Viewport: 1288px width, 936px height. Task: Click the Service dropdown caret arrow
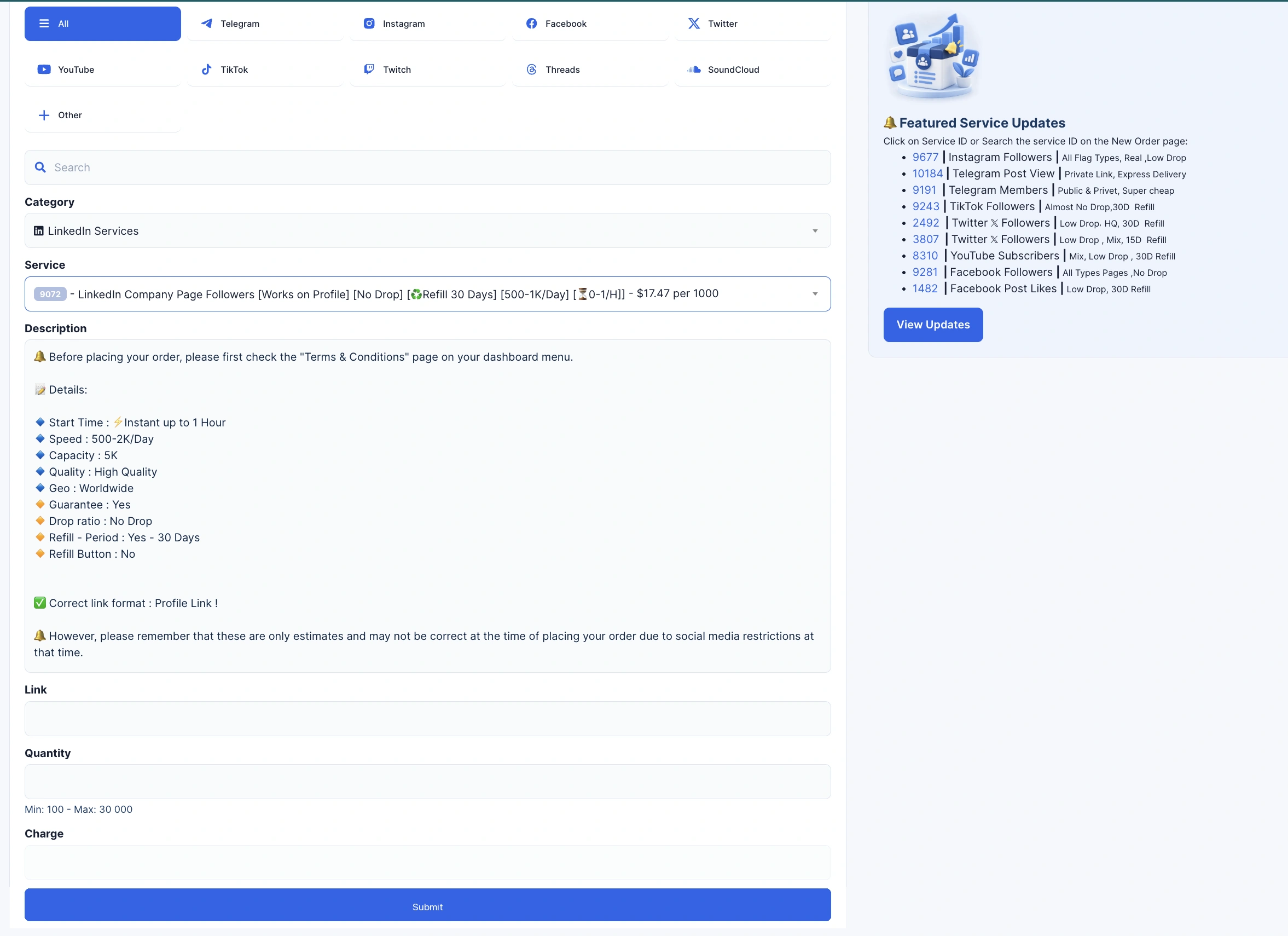815,294
